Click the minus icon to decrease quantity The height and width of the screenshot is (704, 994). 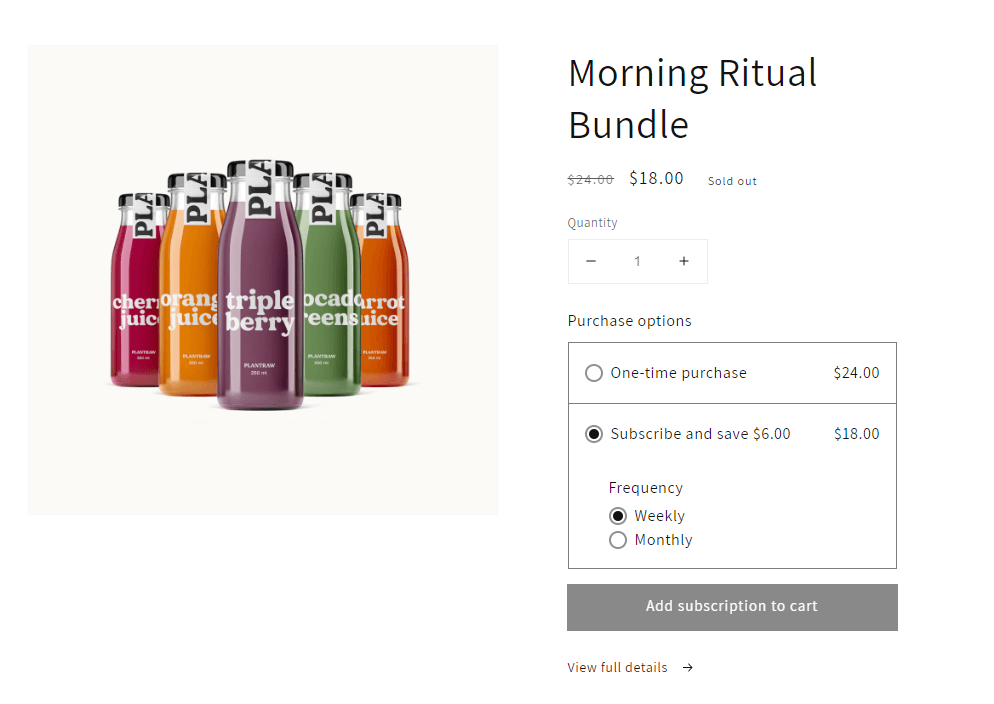coord(591,261)
